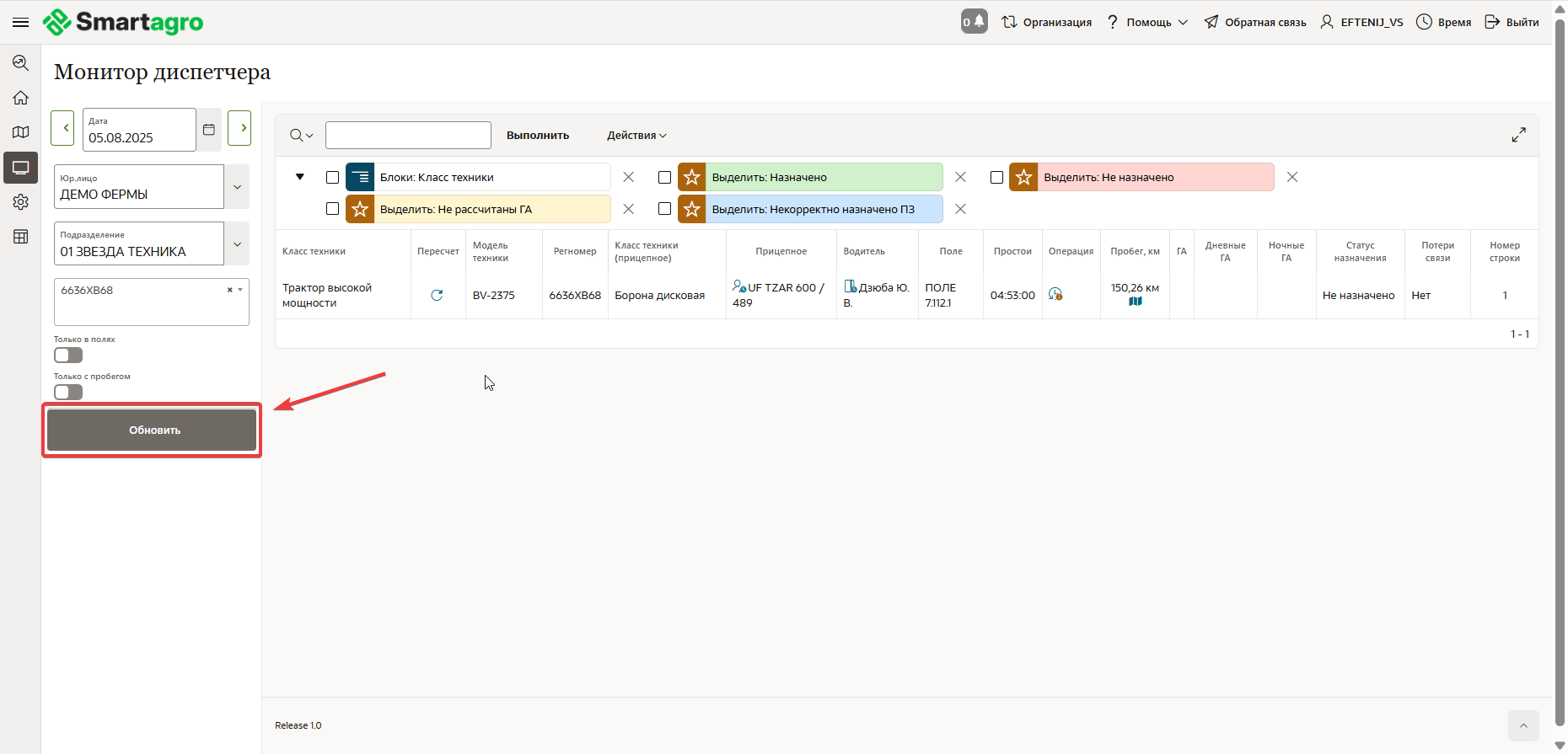This screenshot has width=1568, height=754.
Task: Click the report search input field
Action: point(408,136)
